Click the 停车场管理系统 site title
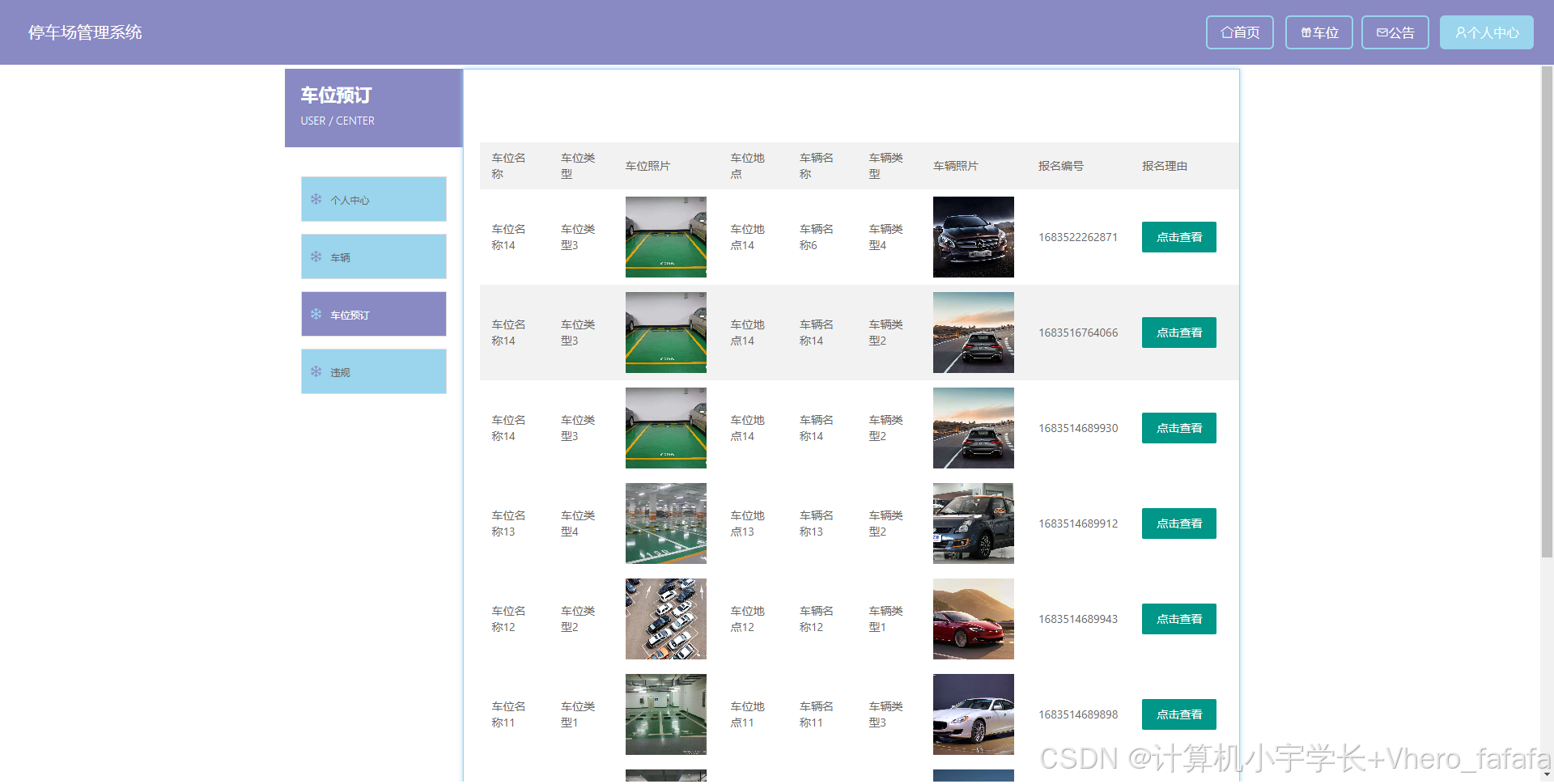1554x784 pixels. (x=85, y=32)
